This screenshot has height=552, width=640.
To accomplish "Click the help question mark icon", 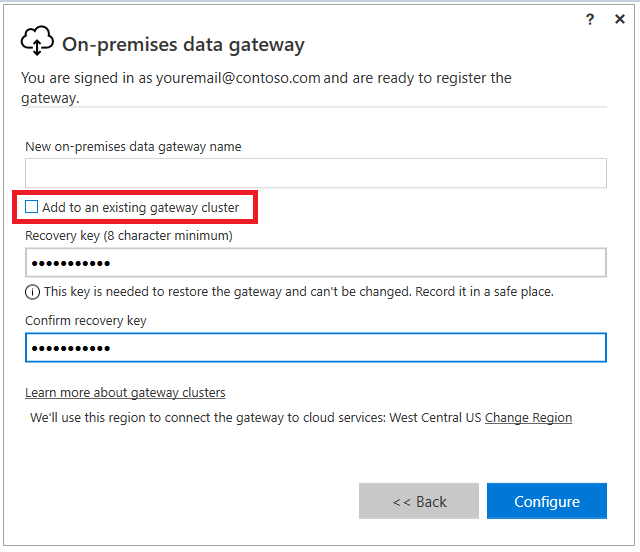I will pyautogui.click(x=591, y=19).
